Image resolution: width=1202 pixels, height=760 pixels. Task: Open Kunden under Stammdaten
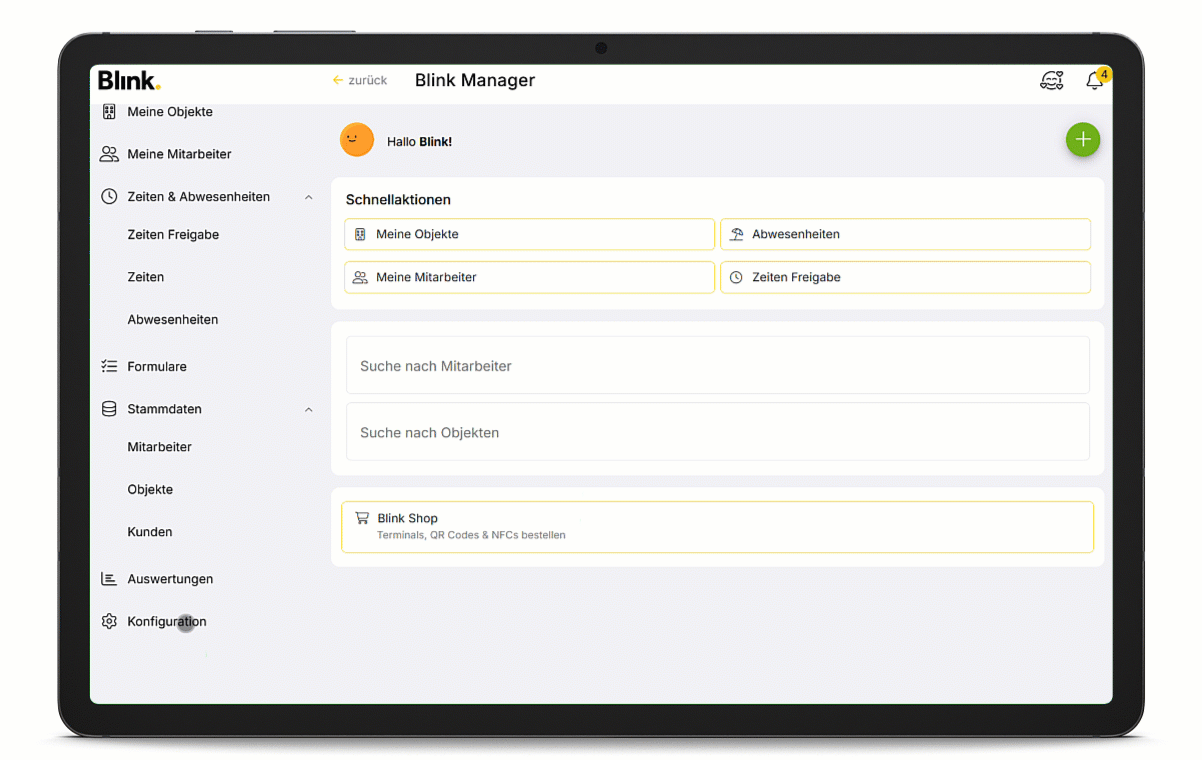click(150, 532)
